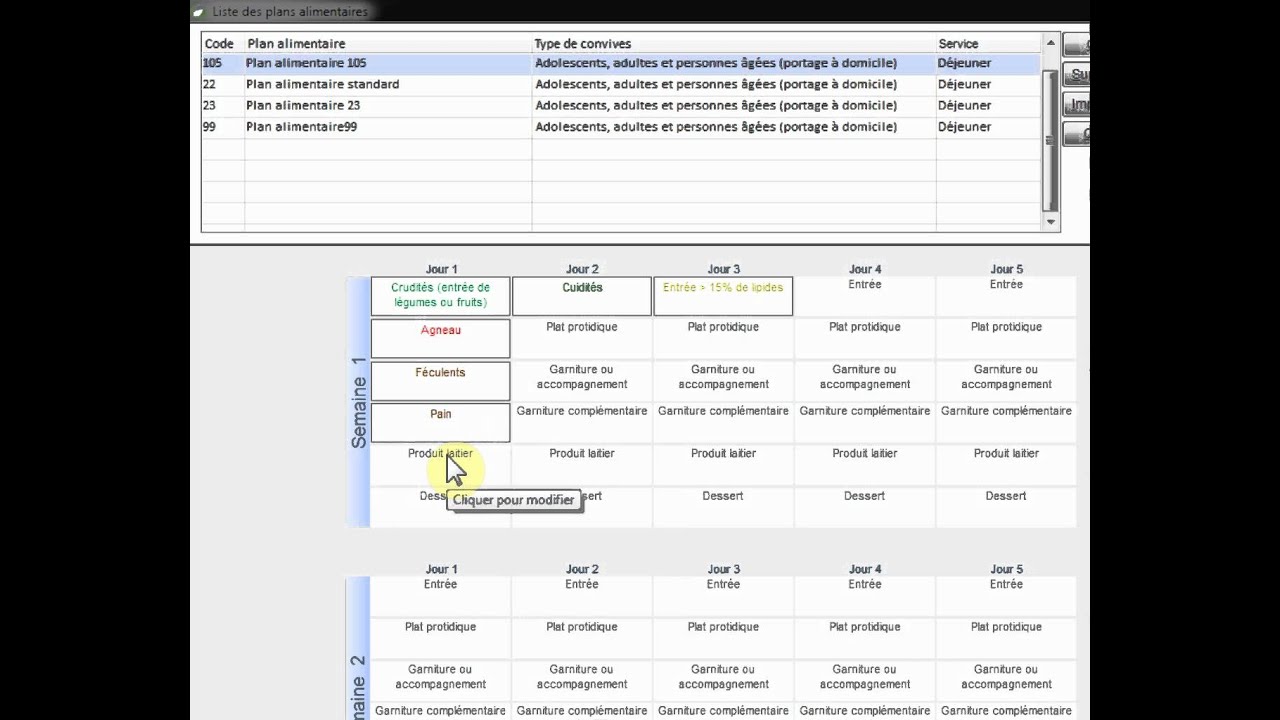The height and width of the screenshot is (720, 1280).
Task: Select the row Plan alimentaire standard
Action: [x=621, y=84]
